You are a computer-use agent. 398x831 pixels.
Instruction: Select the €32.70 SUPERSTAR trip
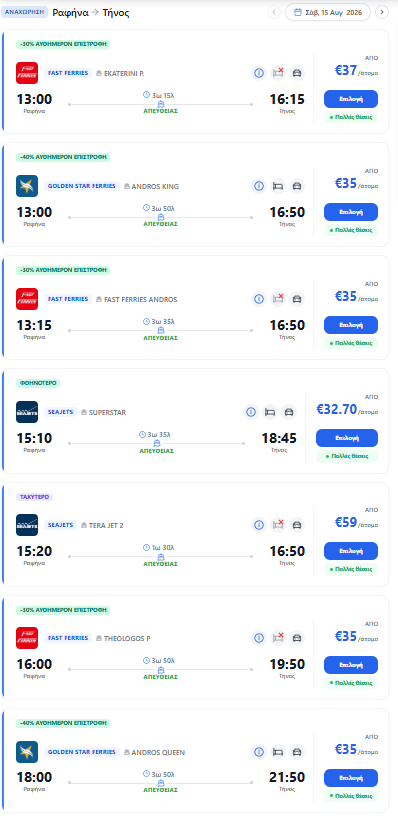click(x=347, y=438)
